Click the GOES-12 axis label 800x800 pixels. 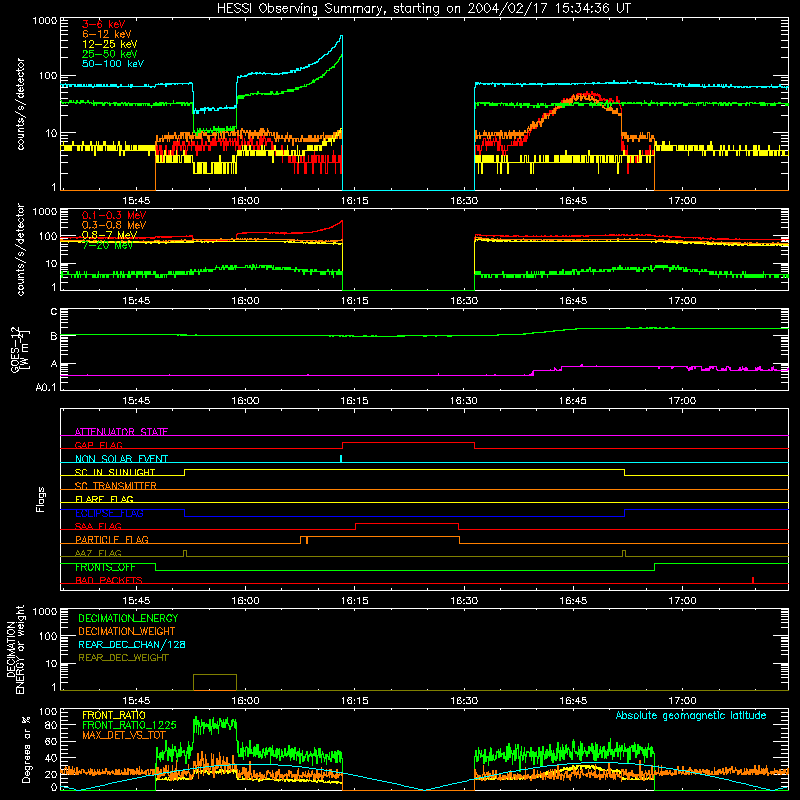[x=19, y=349]
